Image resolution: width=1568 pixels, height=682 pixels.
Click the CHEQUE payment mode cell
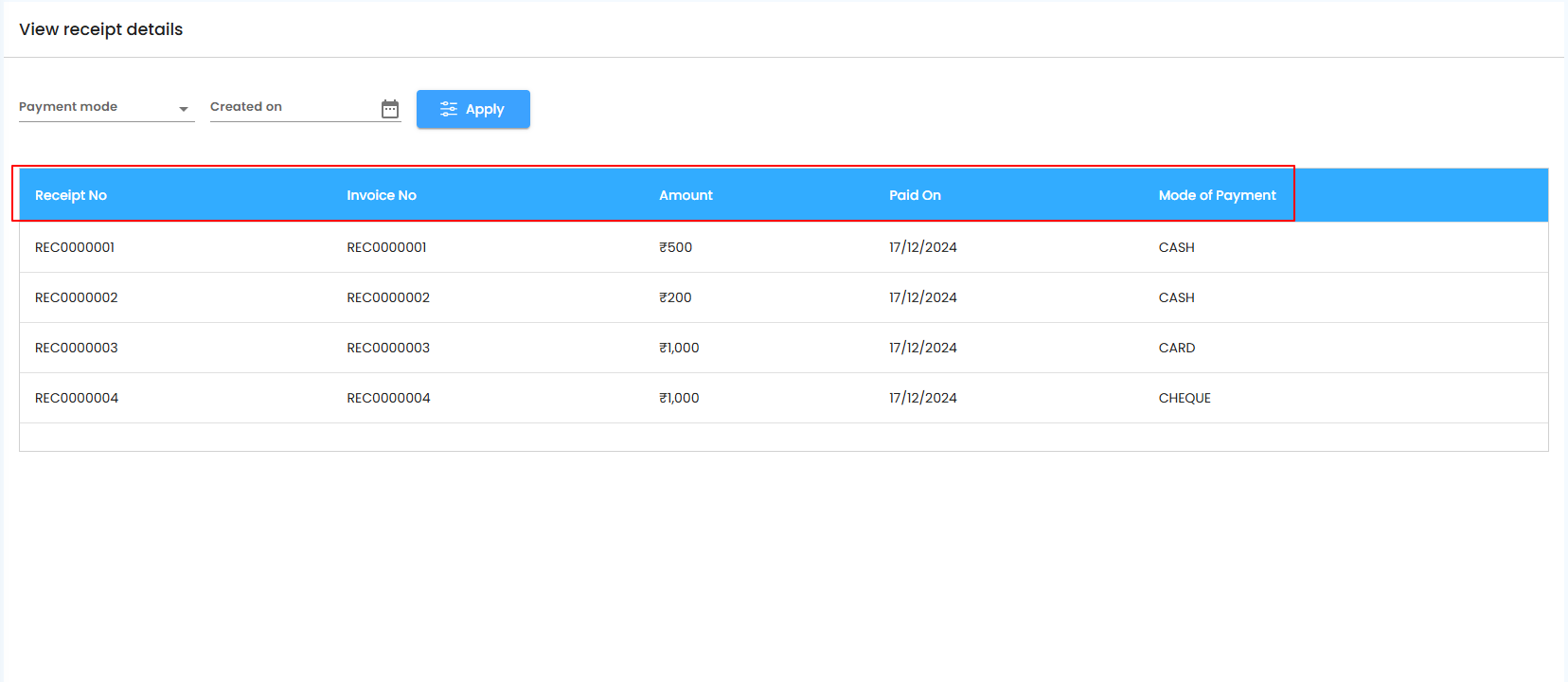pos(1185,398)
